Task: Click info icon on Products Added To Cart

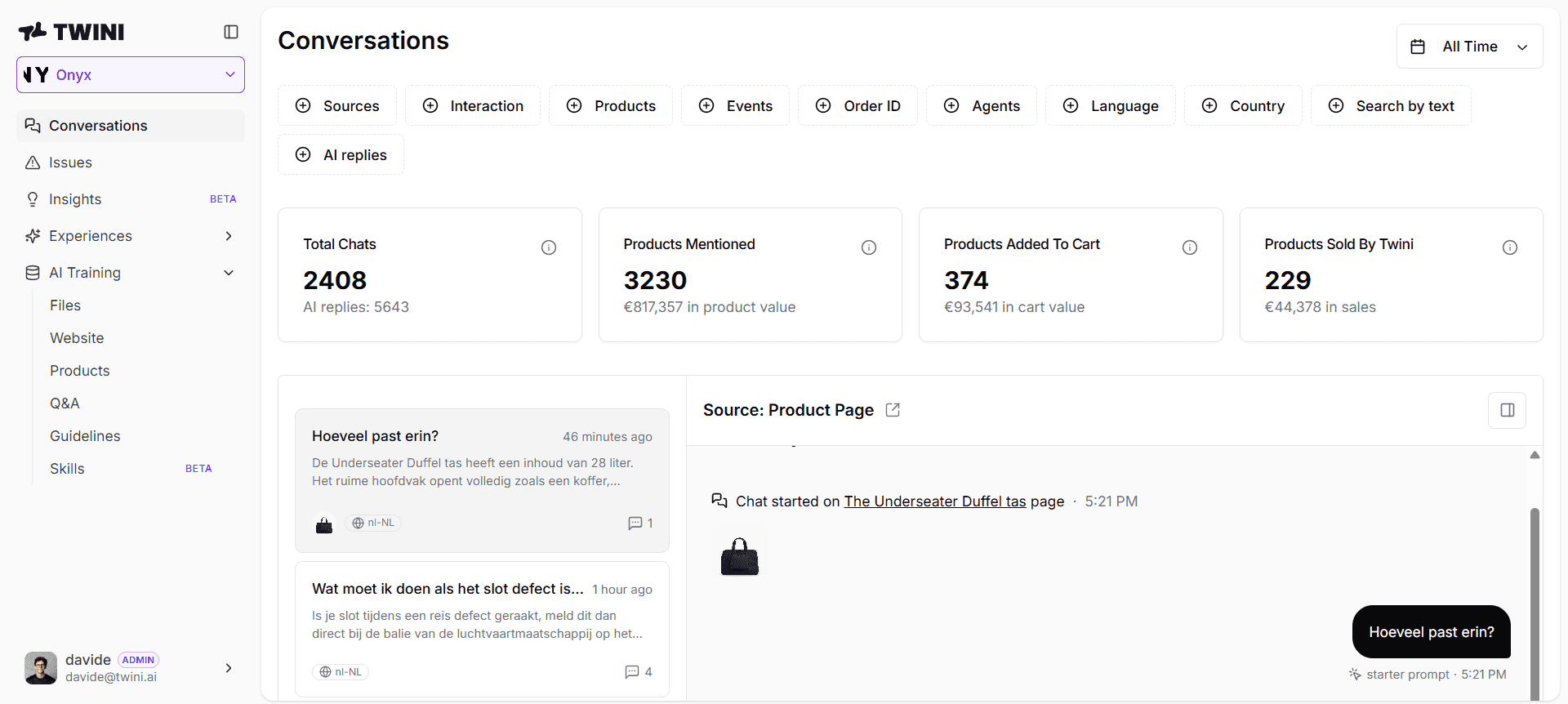Action: [1190, 247]
